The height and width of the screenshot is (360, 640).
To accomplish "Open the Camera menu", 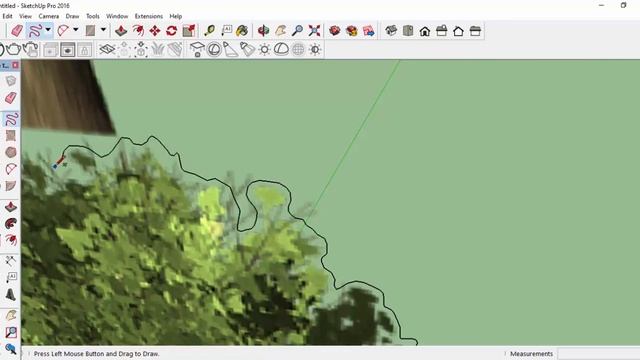I will [49, 16].
